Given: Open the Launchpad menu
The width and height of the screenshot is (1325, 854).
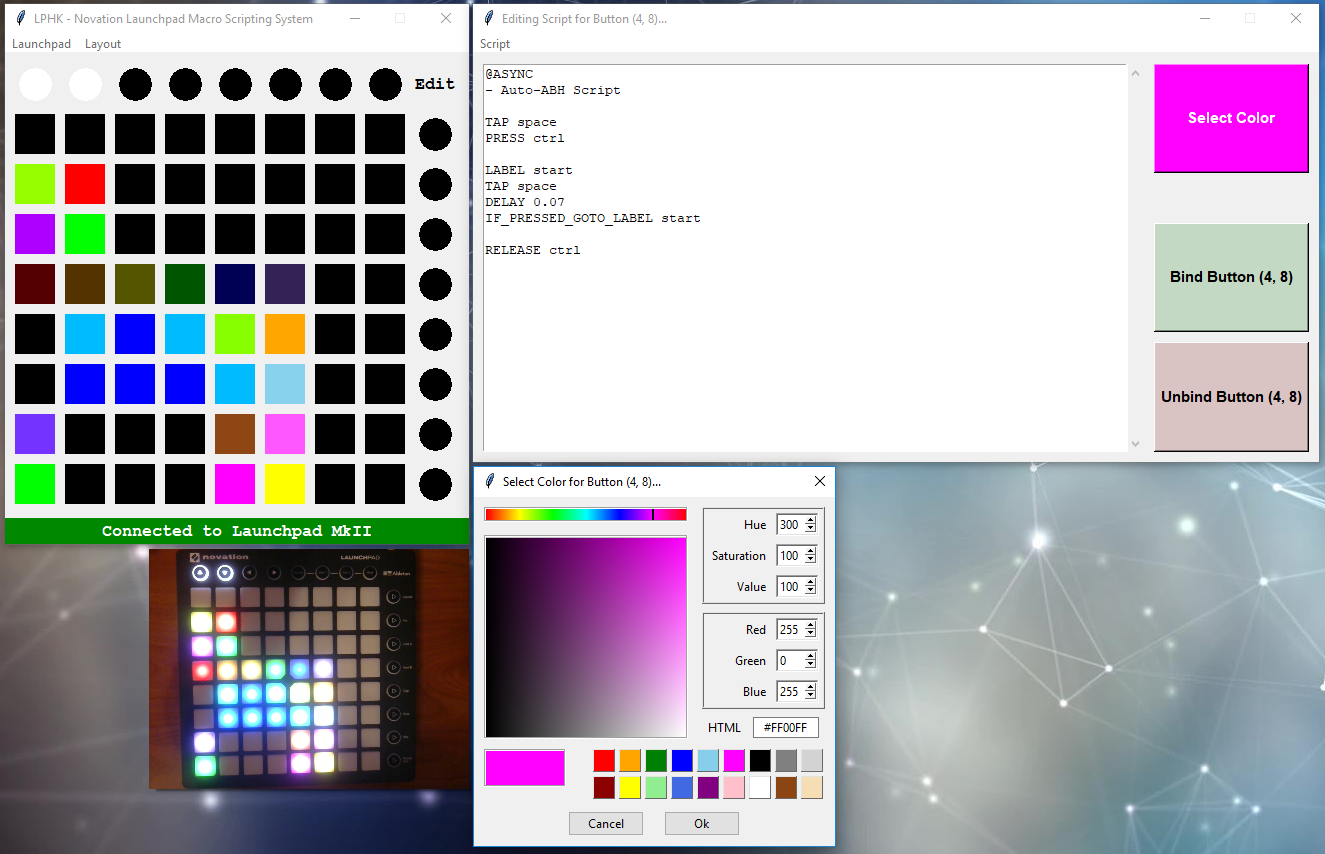Looking at the screenshot, I should coord(41,43).
